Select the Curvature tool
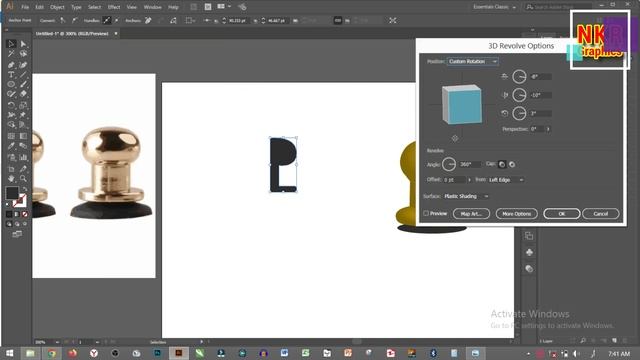This screenshot has width=640, height=360. pyautogui.click(x=23, y=64)
